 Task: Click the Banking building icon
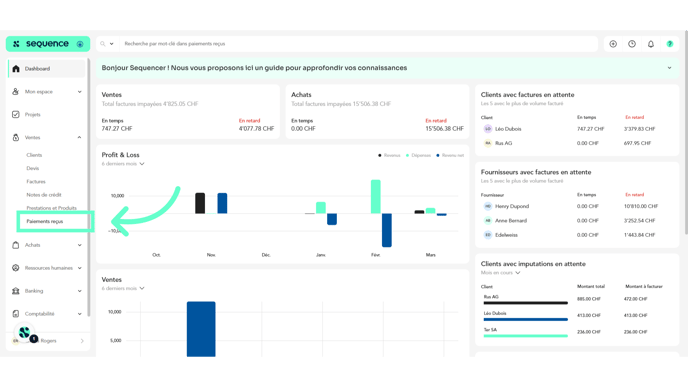16,291
